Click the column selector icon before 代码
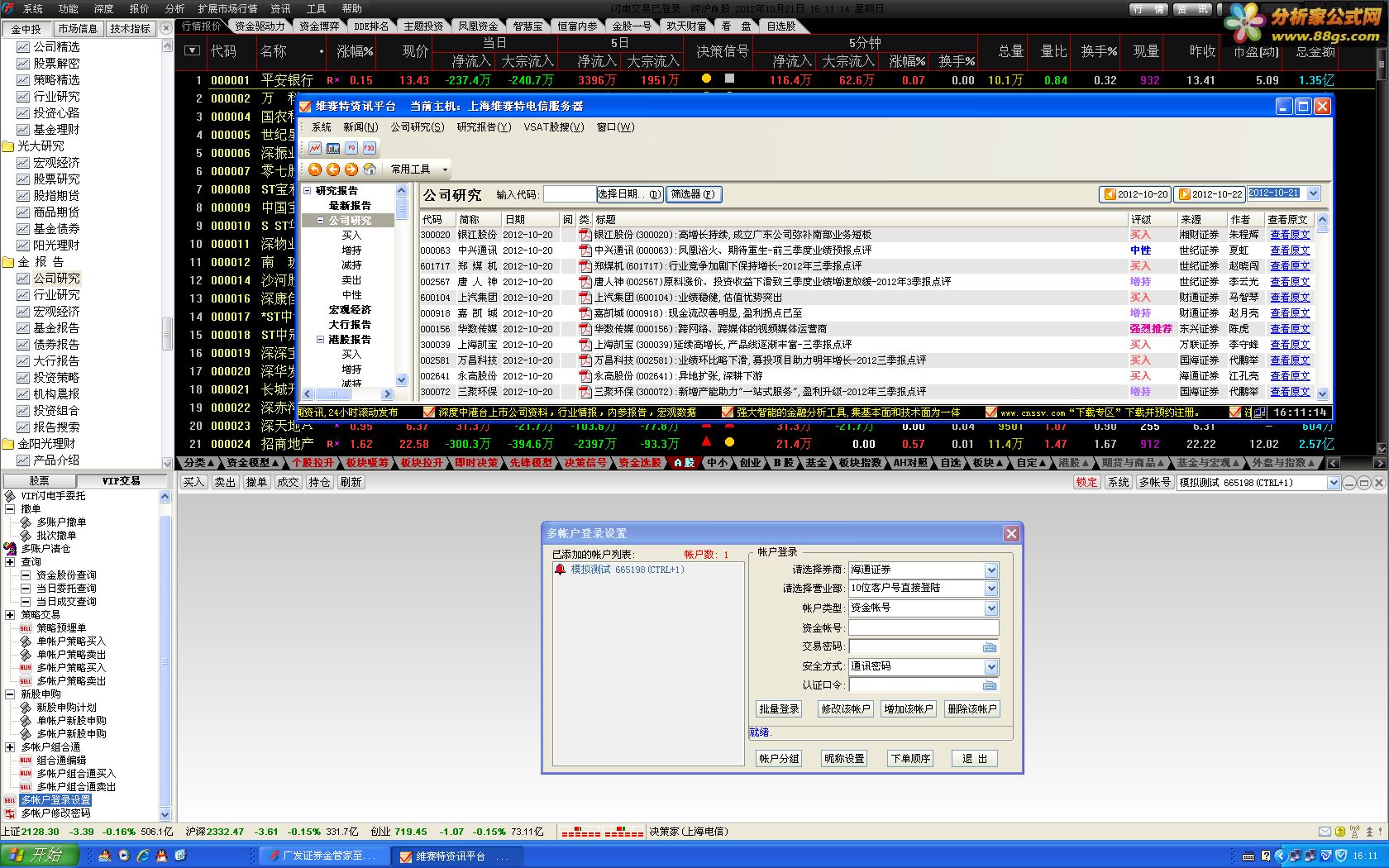Image resolution: width=1389 pixels, height=868 pixels. coord(192,51)
